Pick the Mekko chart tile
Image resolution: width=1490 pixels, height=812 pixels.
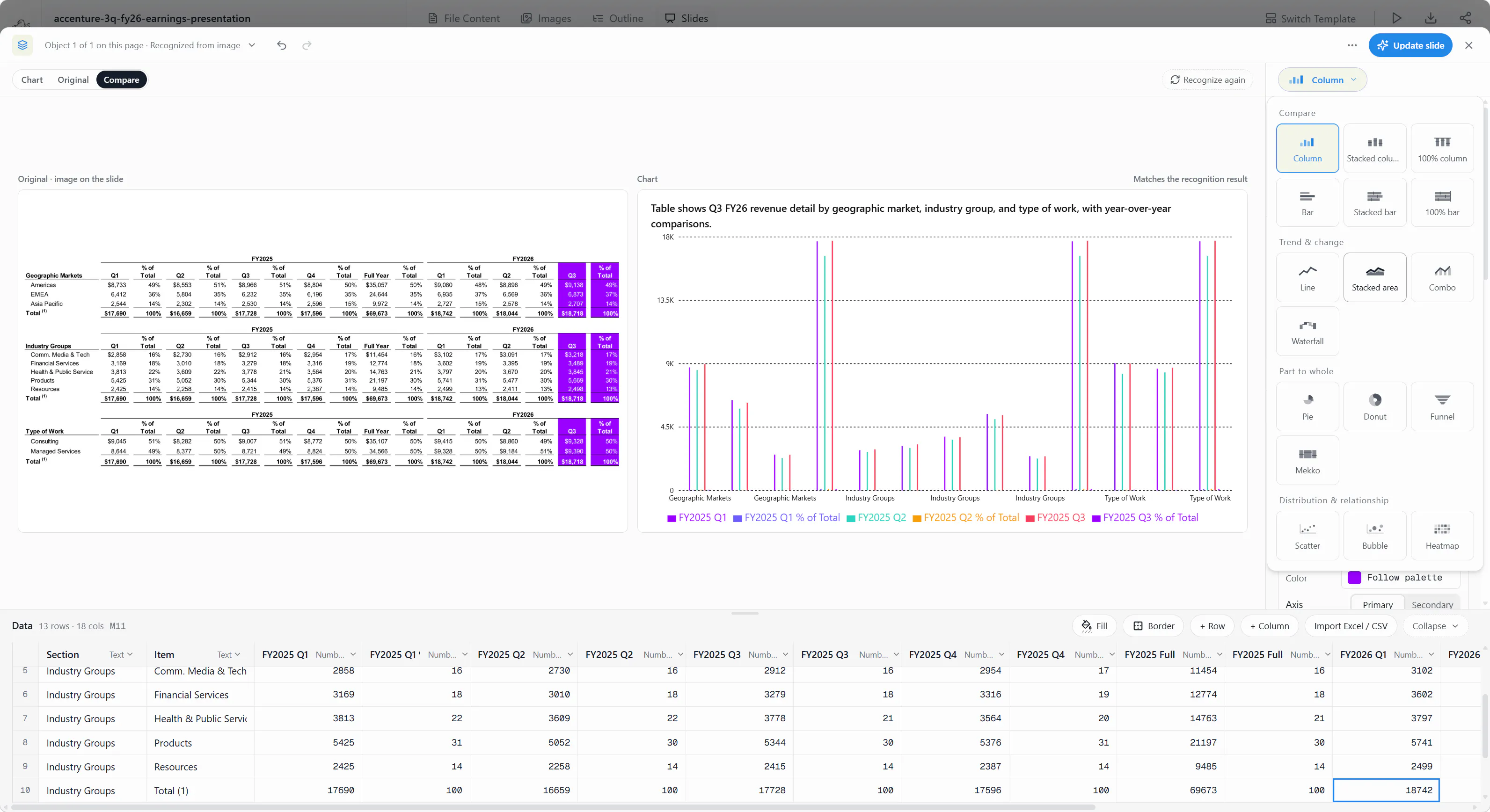pos(1307,460)
